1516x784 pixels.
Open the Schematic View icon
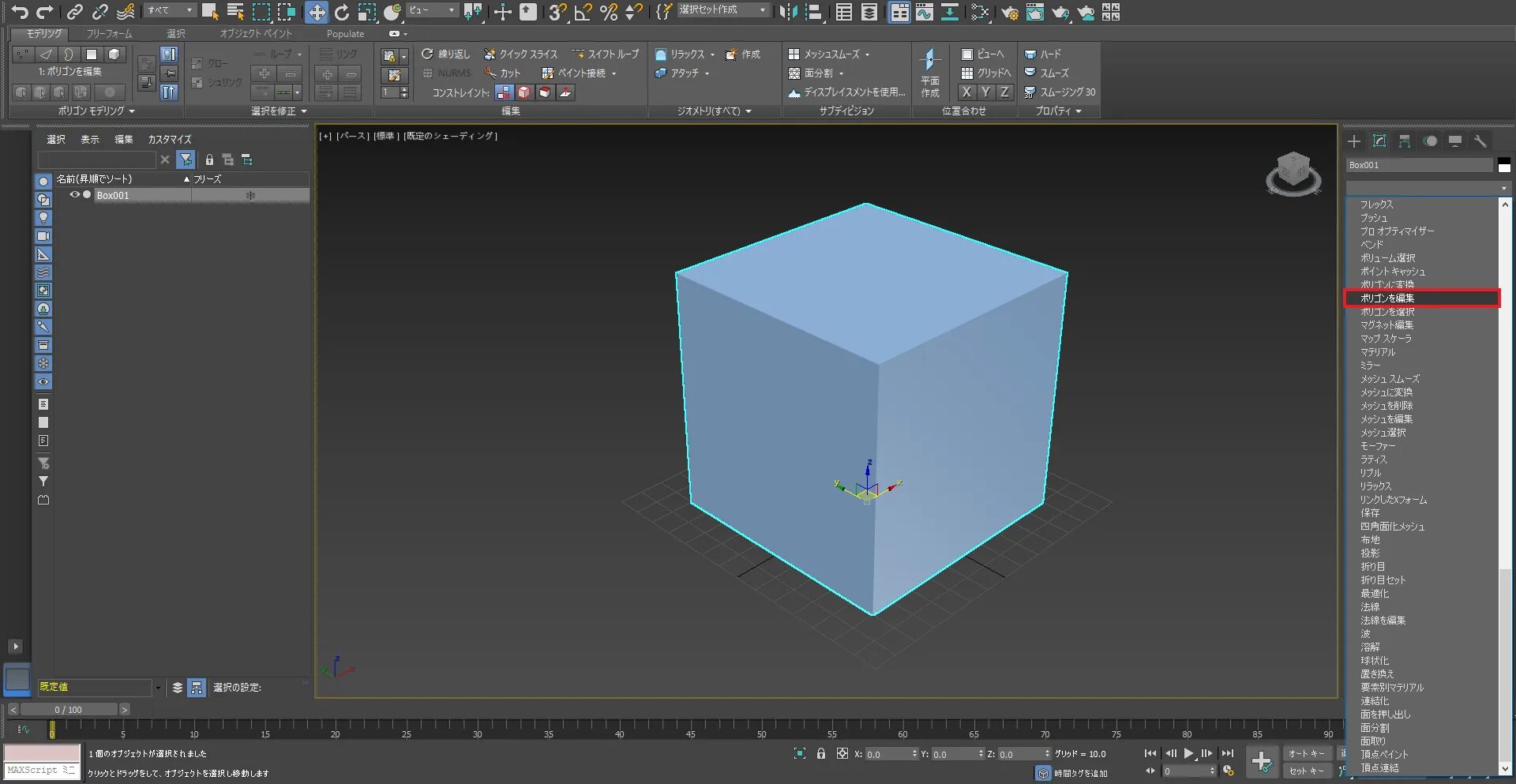coord(949,12)
